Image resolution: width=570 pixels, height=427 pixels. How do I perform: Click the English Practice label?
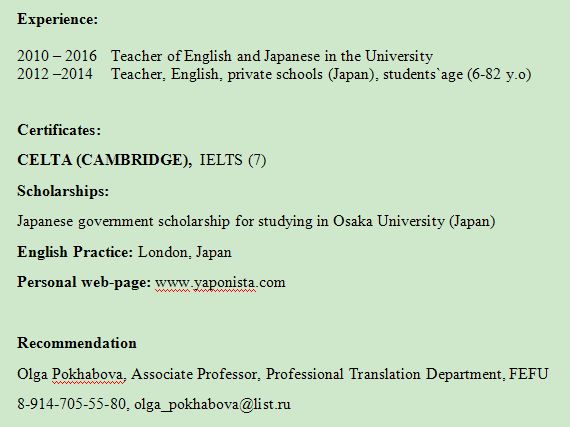tap(75, 252)
